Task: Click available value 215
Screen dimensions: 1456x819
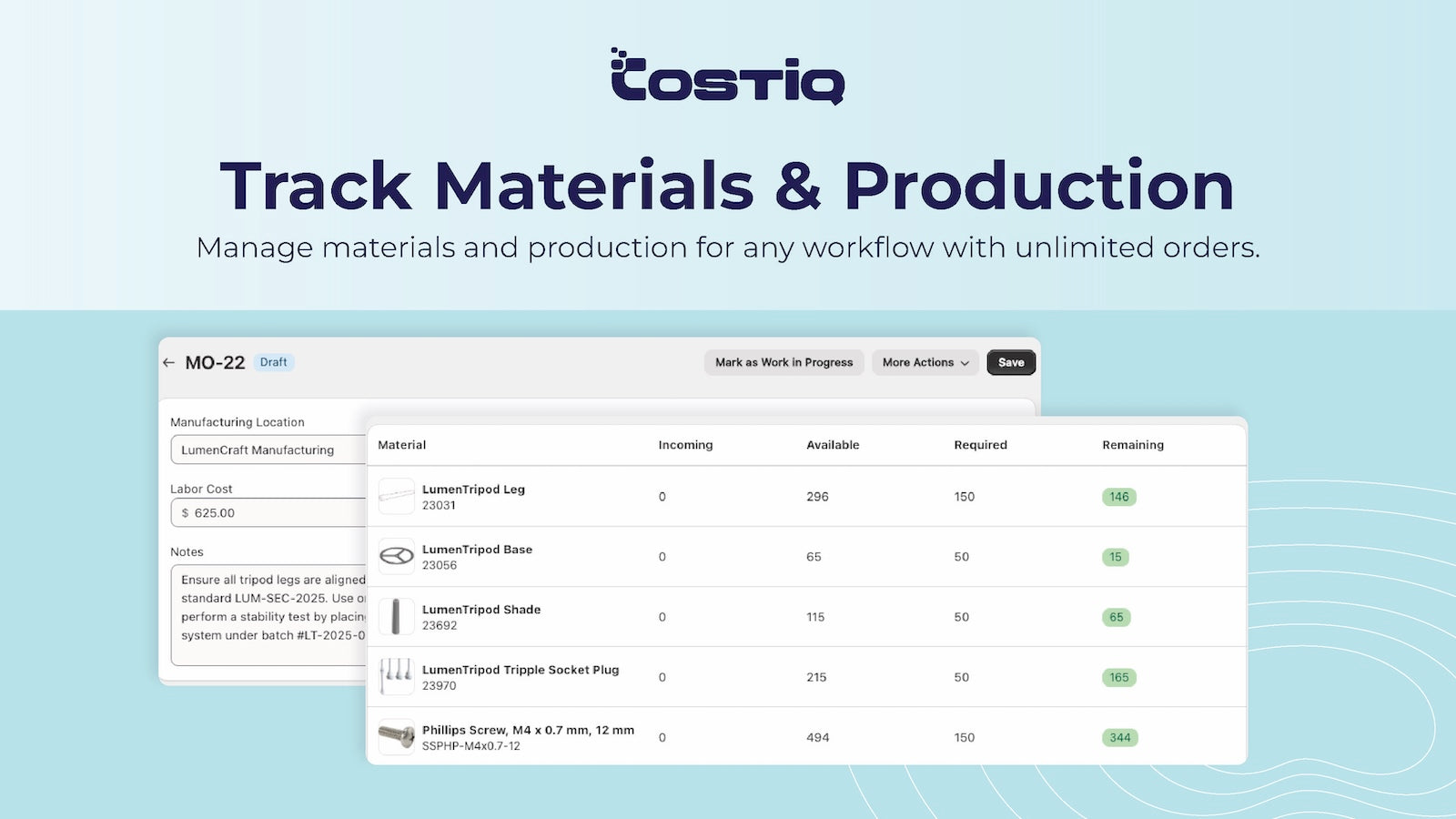Action: (x=816, y=677)
